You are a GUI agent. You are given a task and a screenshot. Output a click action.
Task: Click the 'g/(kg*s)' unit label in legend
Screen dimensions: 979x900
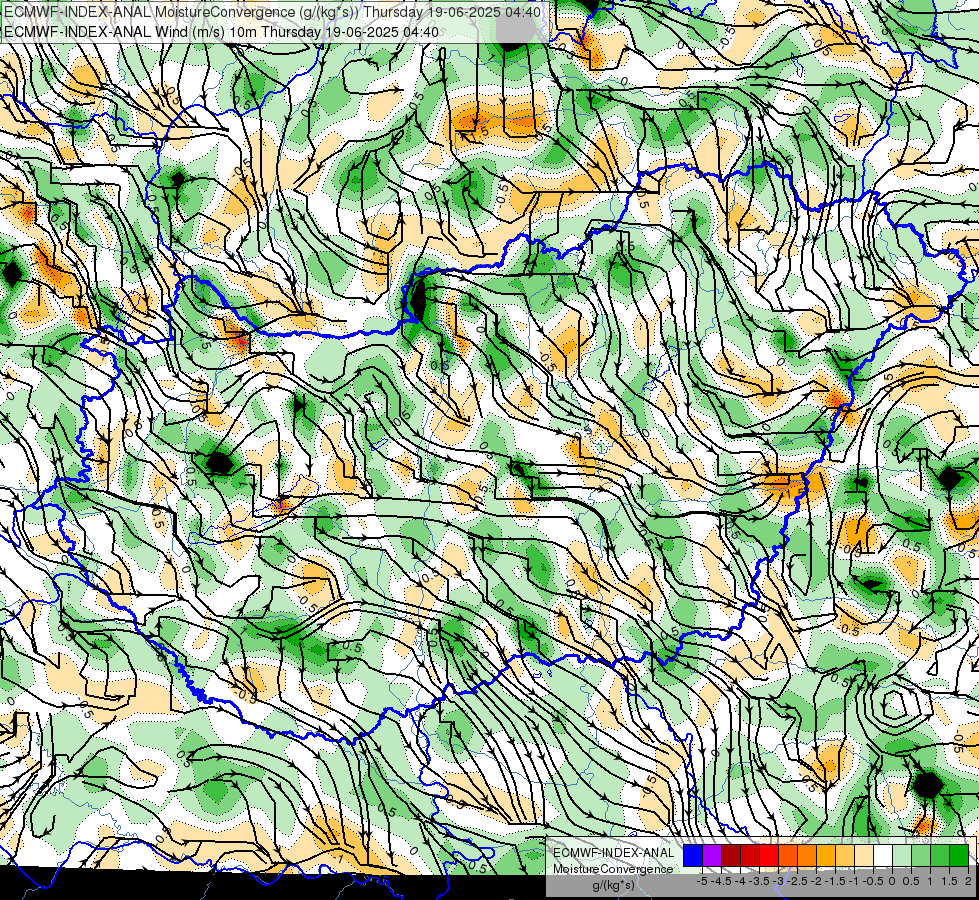(614, 885)
